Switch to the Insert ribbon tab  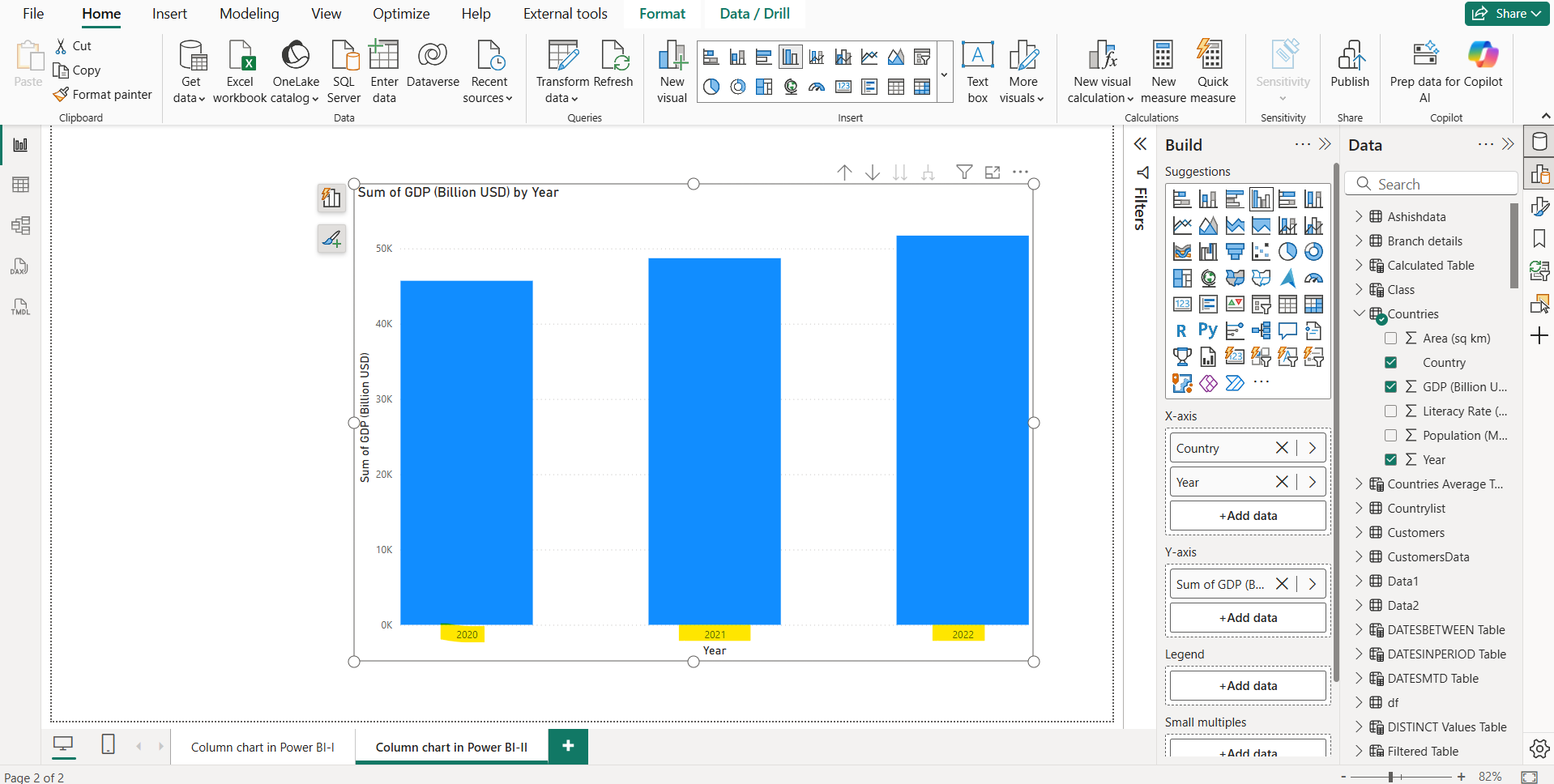pos(169,14)
